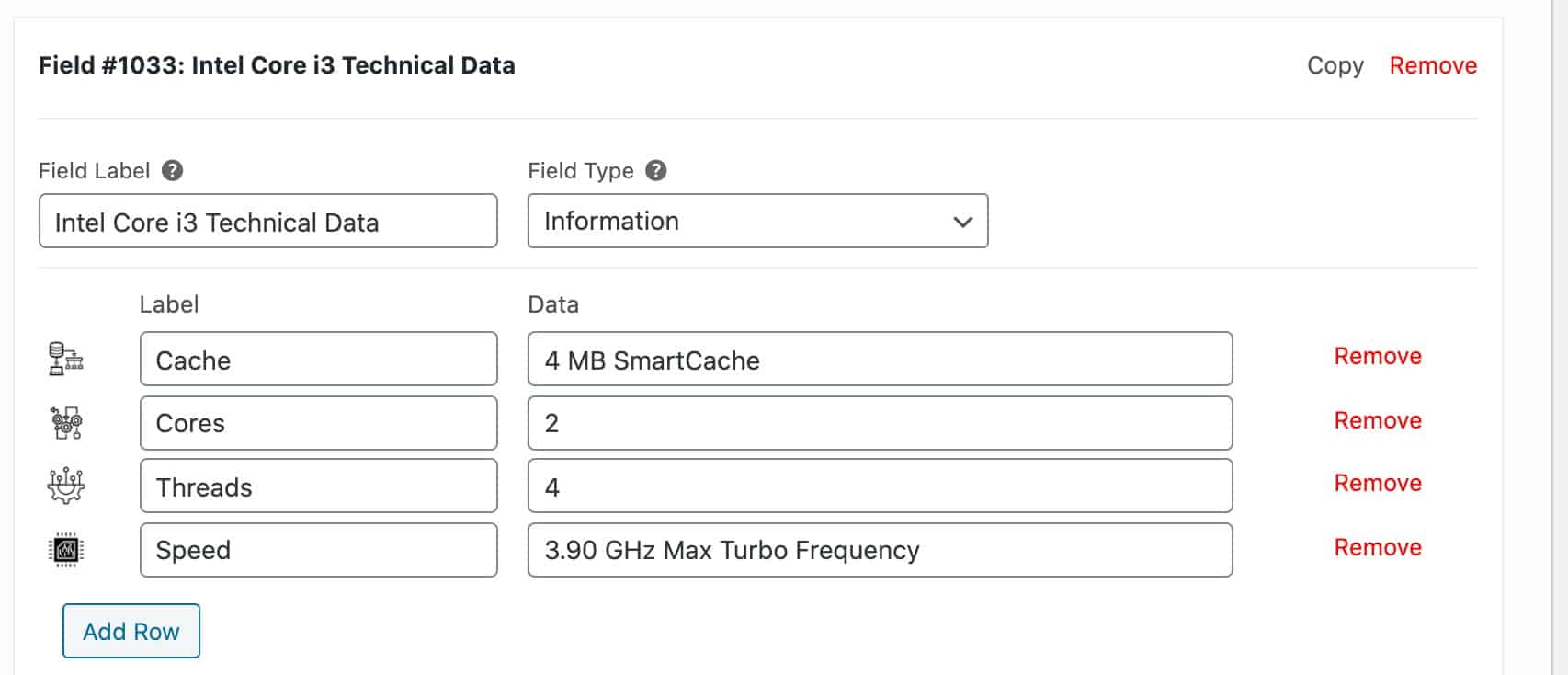Edit the Threads data field containing 4
This screenshot has width=1568, height=675.
881,486
